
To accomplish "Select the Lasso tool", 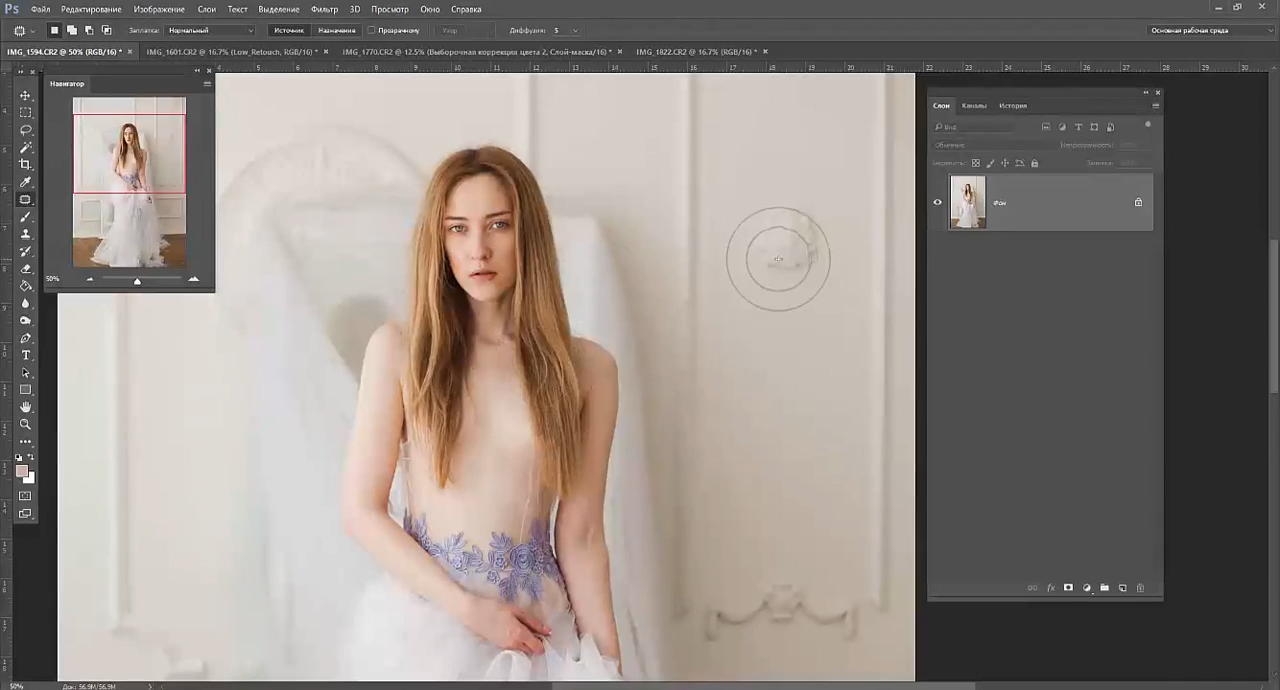I will [26, 130].
